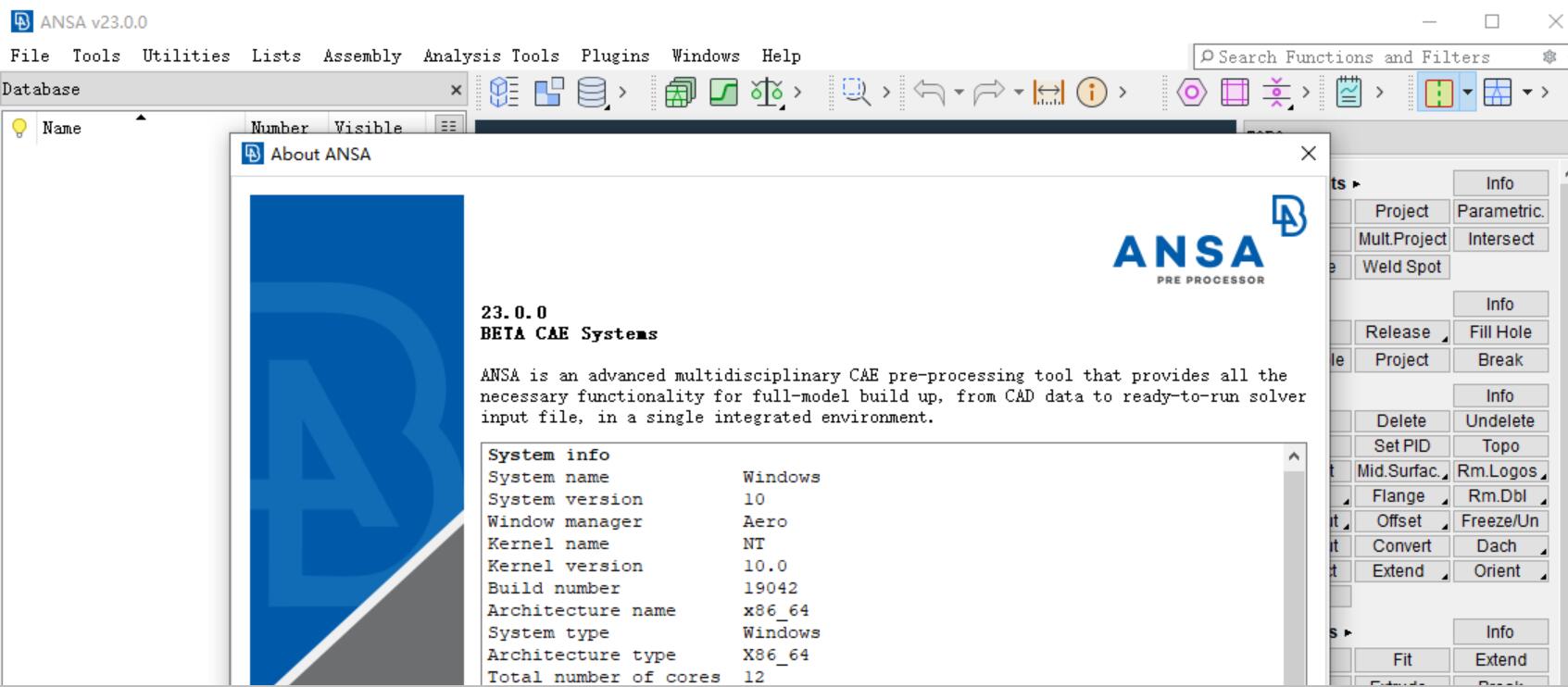Click the Undelete button

pos(1500,420)
